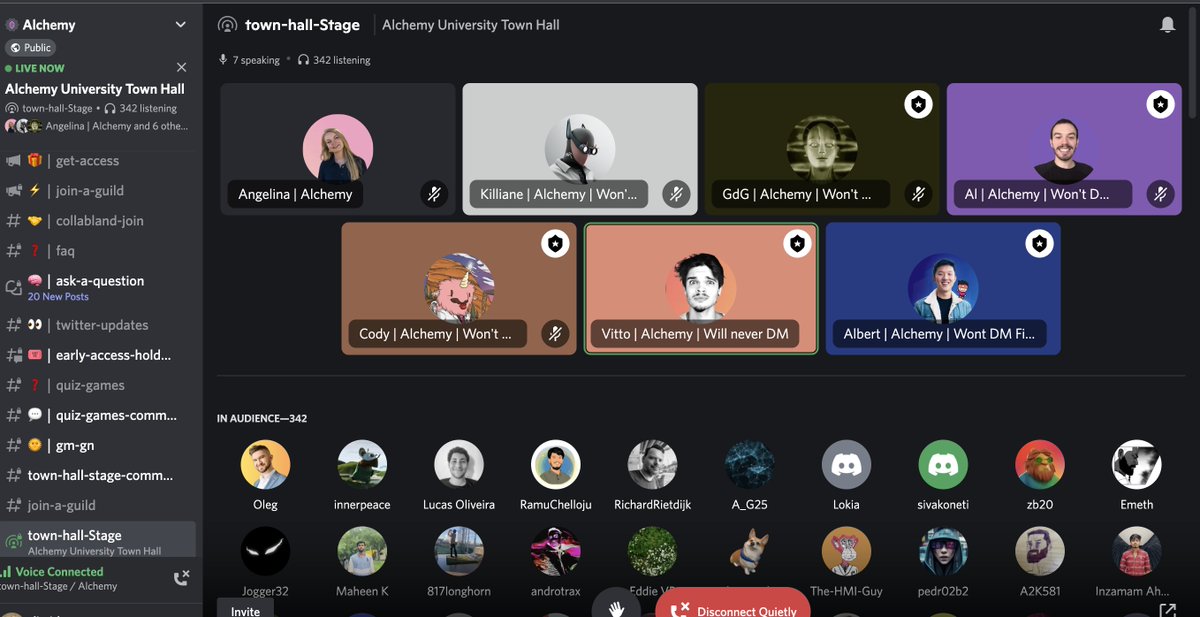Select Angelina's speaker tile
Image resolution: width=1200 pixels, height=617 pixels.
338,149
